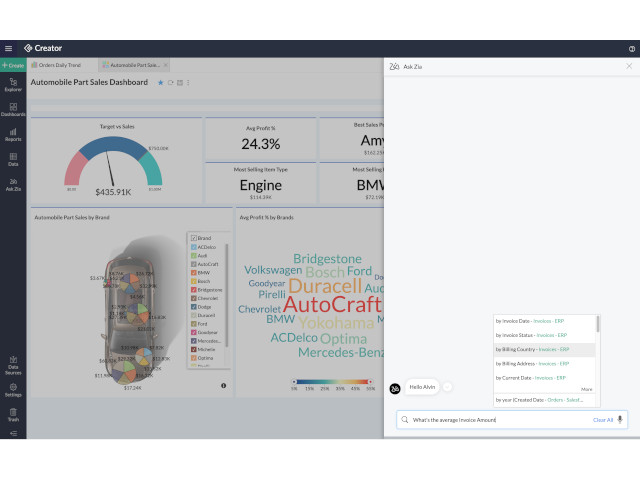640x480 pixels.
Task: Open Explorer in the left sidebar
Action: [13, 85]
